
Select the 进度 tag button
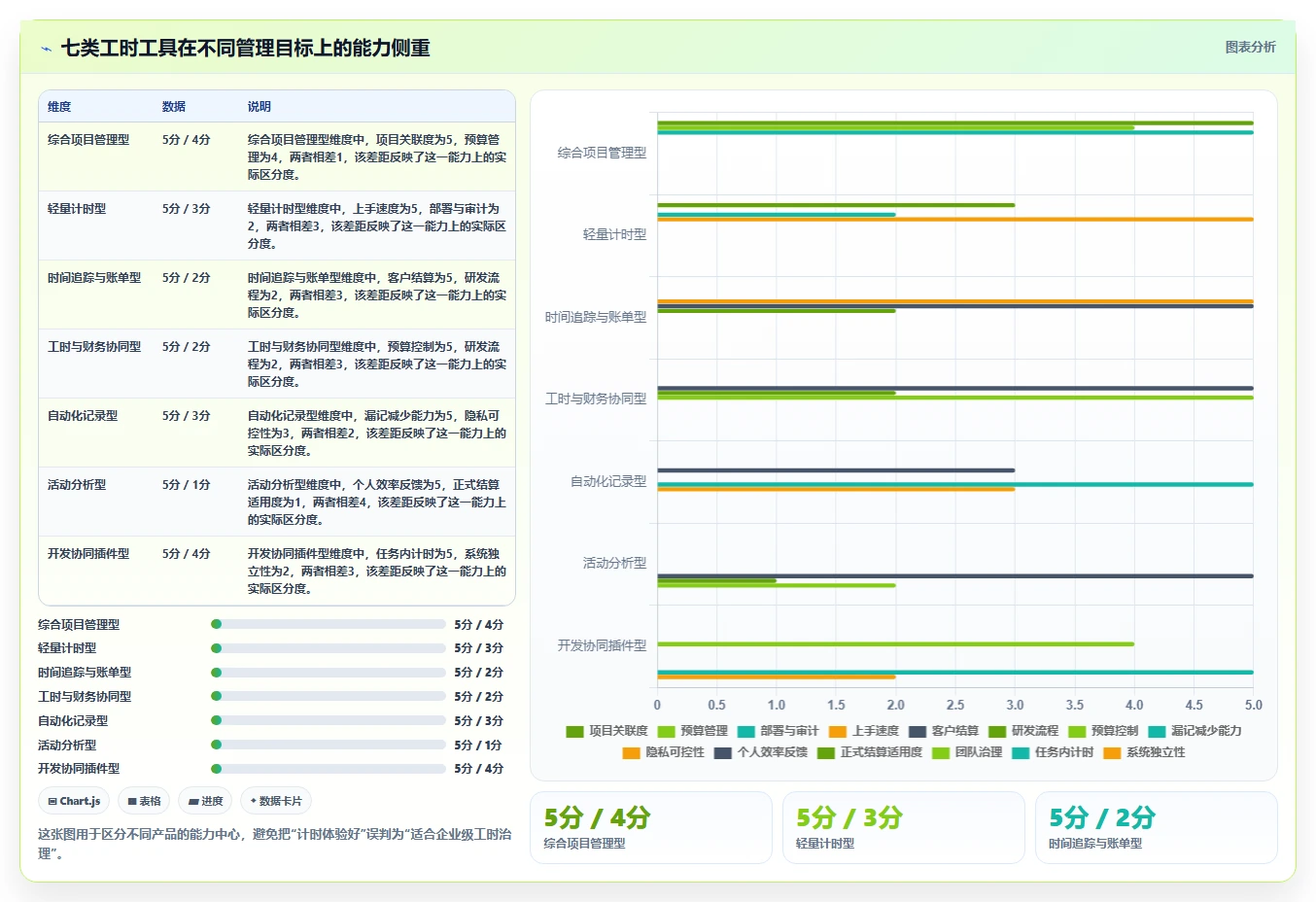click(205, 802)
